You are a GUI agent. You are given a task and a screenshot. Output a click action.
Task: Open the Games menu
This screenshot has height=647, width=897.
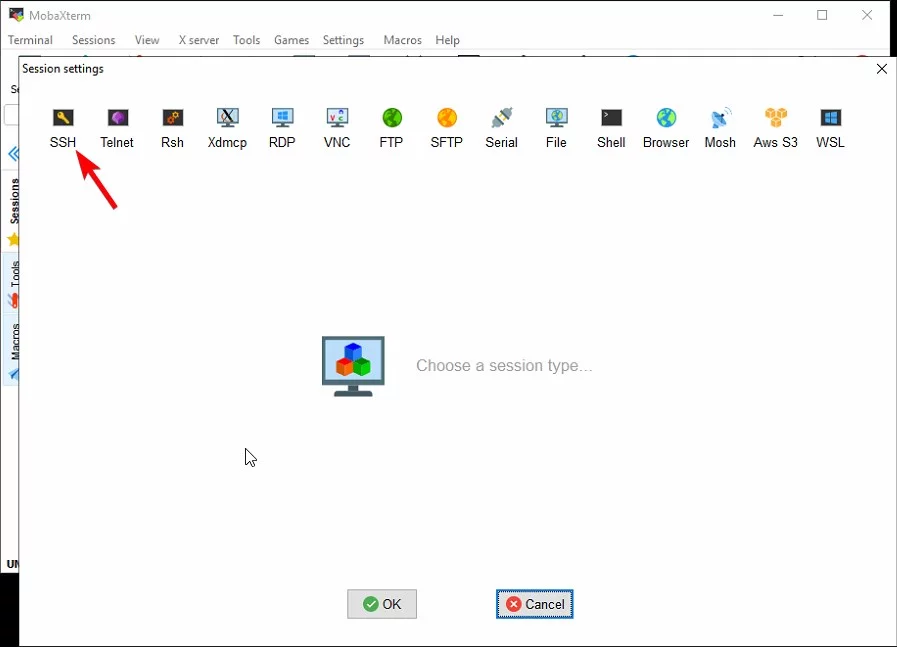pos(291,40)
